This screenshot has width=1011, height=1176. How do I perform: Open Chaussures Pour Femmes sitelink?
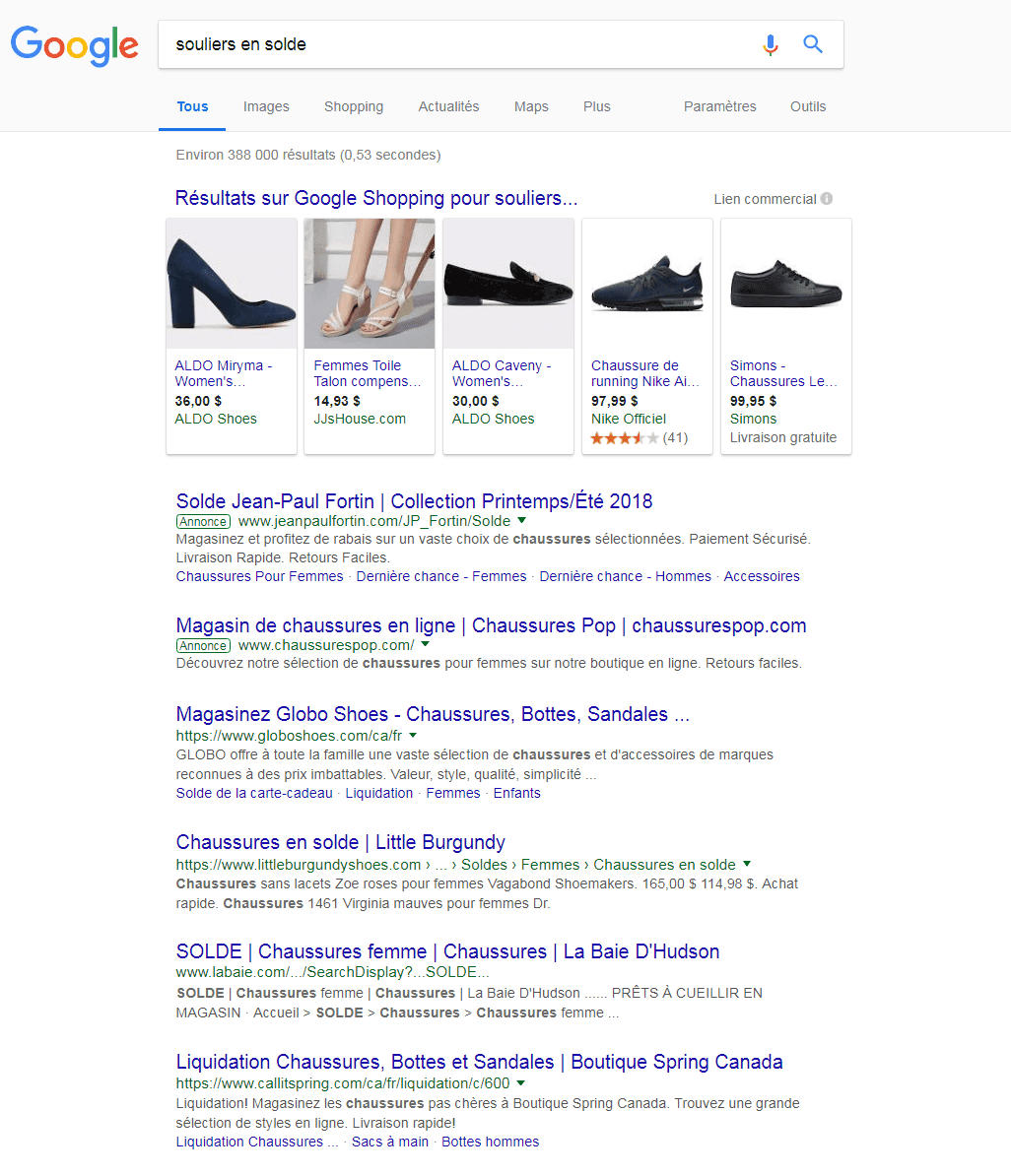[x=260, y=576]
